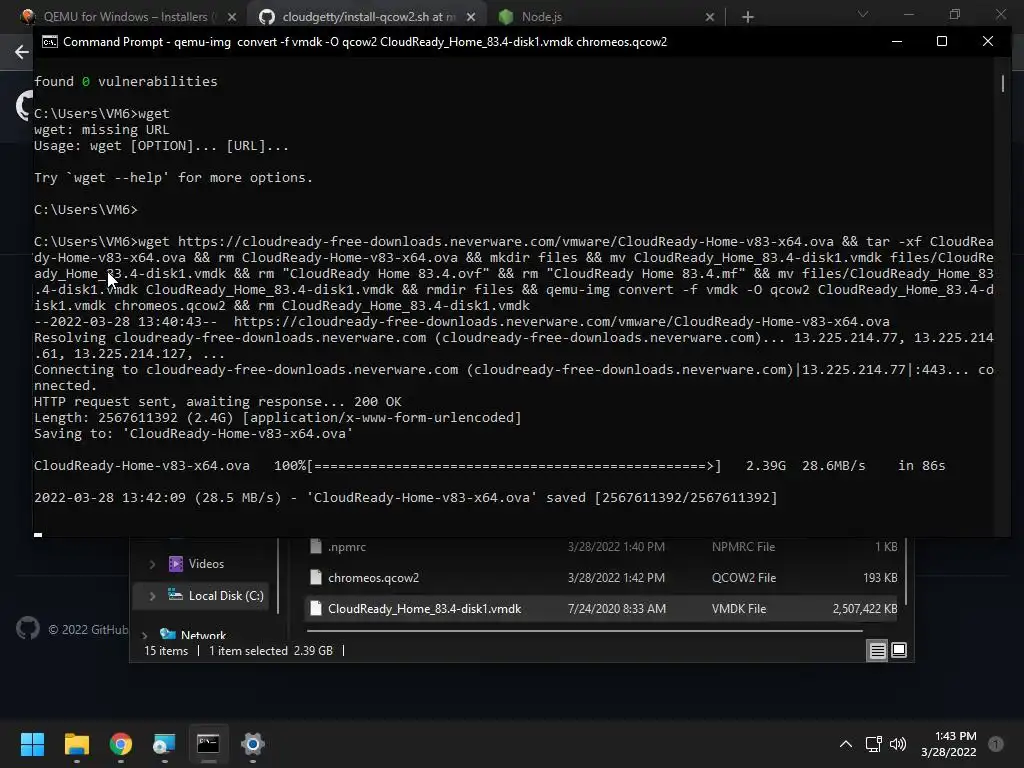Viewport: 1024px width, 768px height.
Task: Click the chromeos.qcow2 file icon
Action: (315, 577)
